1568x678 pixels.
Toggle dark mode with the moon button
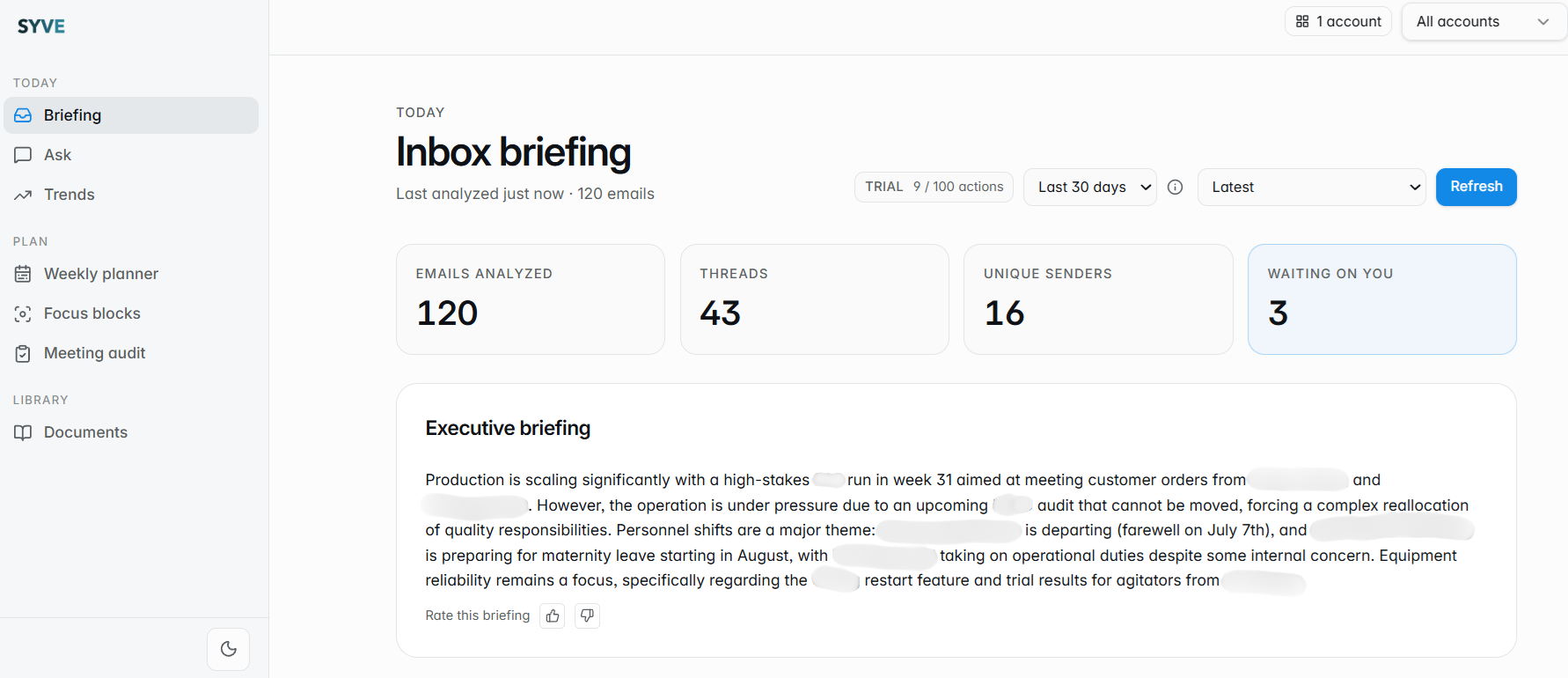pos(229,649)
